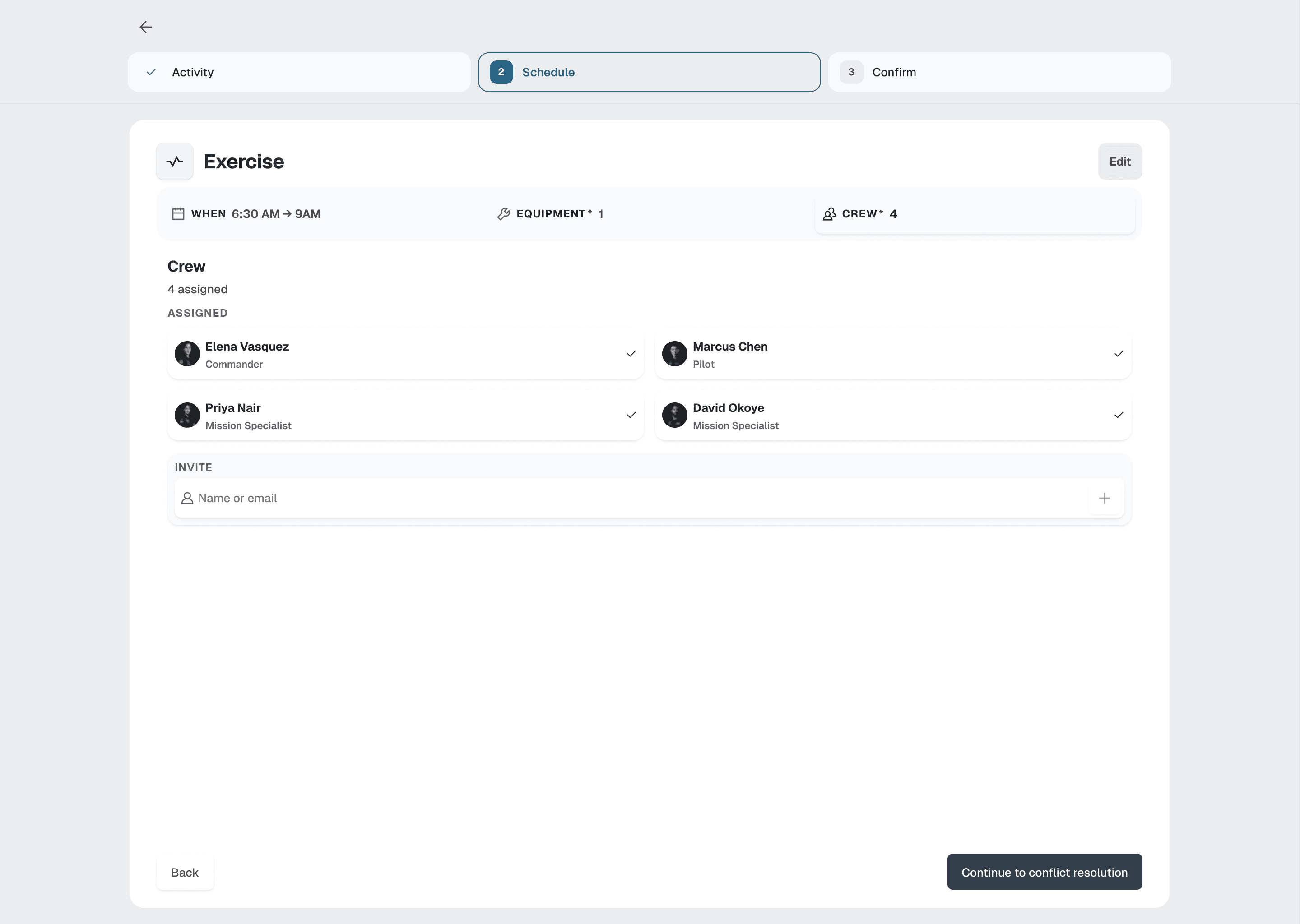This screenshot has height=924, width=1300.
Task: Open the completed Activity step
Action: pyautogui.click(x=299, y=72)
